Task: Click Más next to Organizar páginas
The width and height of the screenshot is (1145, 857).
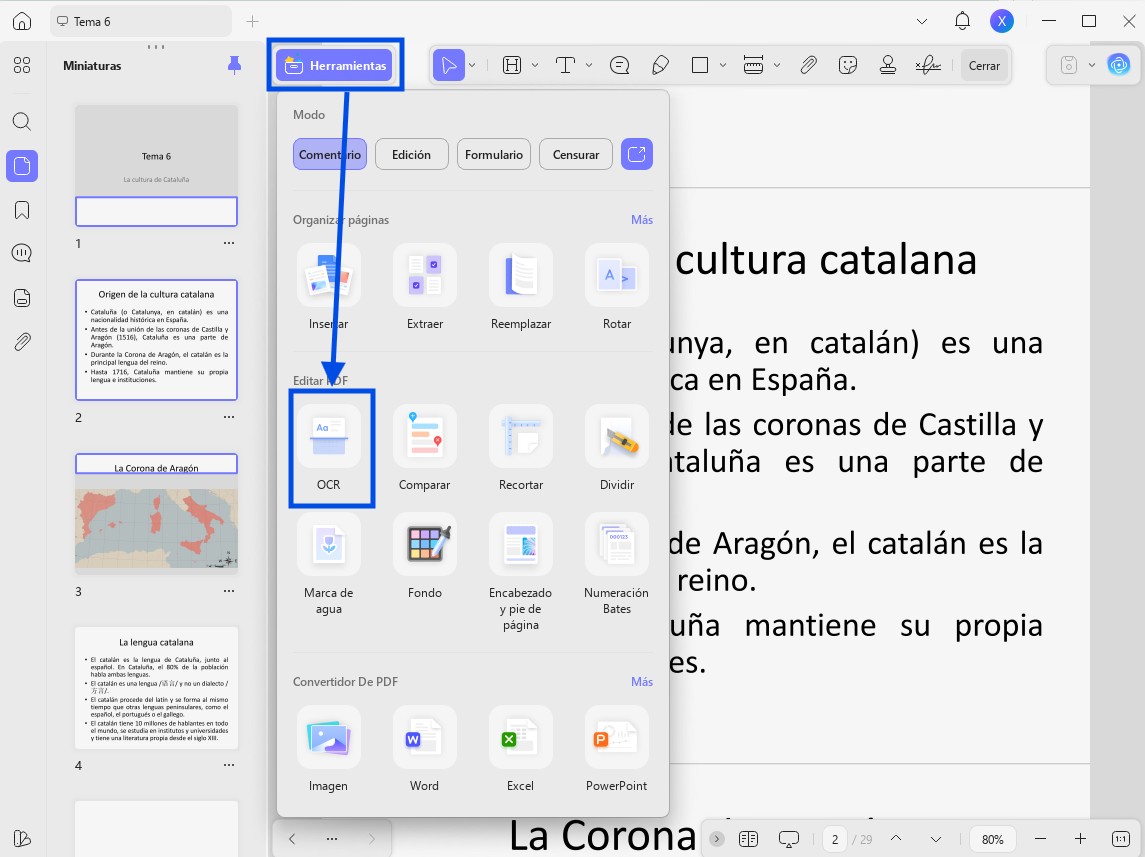Action: [x=642, y=220]
